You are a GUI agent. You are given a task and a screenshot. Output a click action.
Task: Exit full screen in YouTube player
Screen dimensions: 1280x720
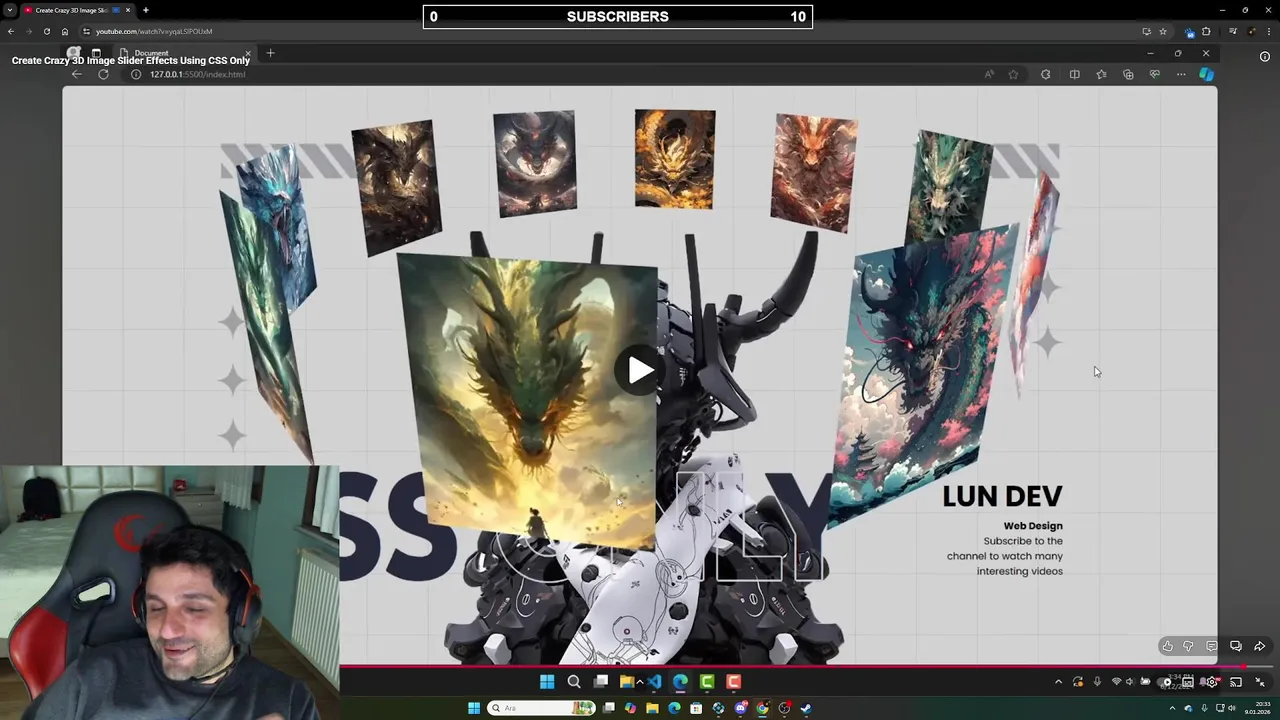pyautogui.click(x=1260, y=682)
